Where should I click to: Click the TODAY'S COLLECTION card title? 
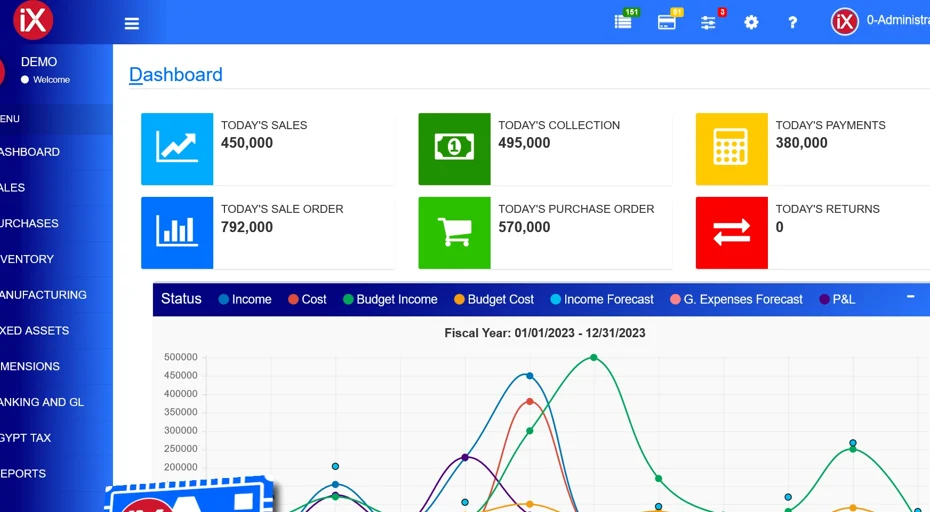[x=559, y=125]
